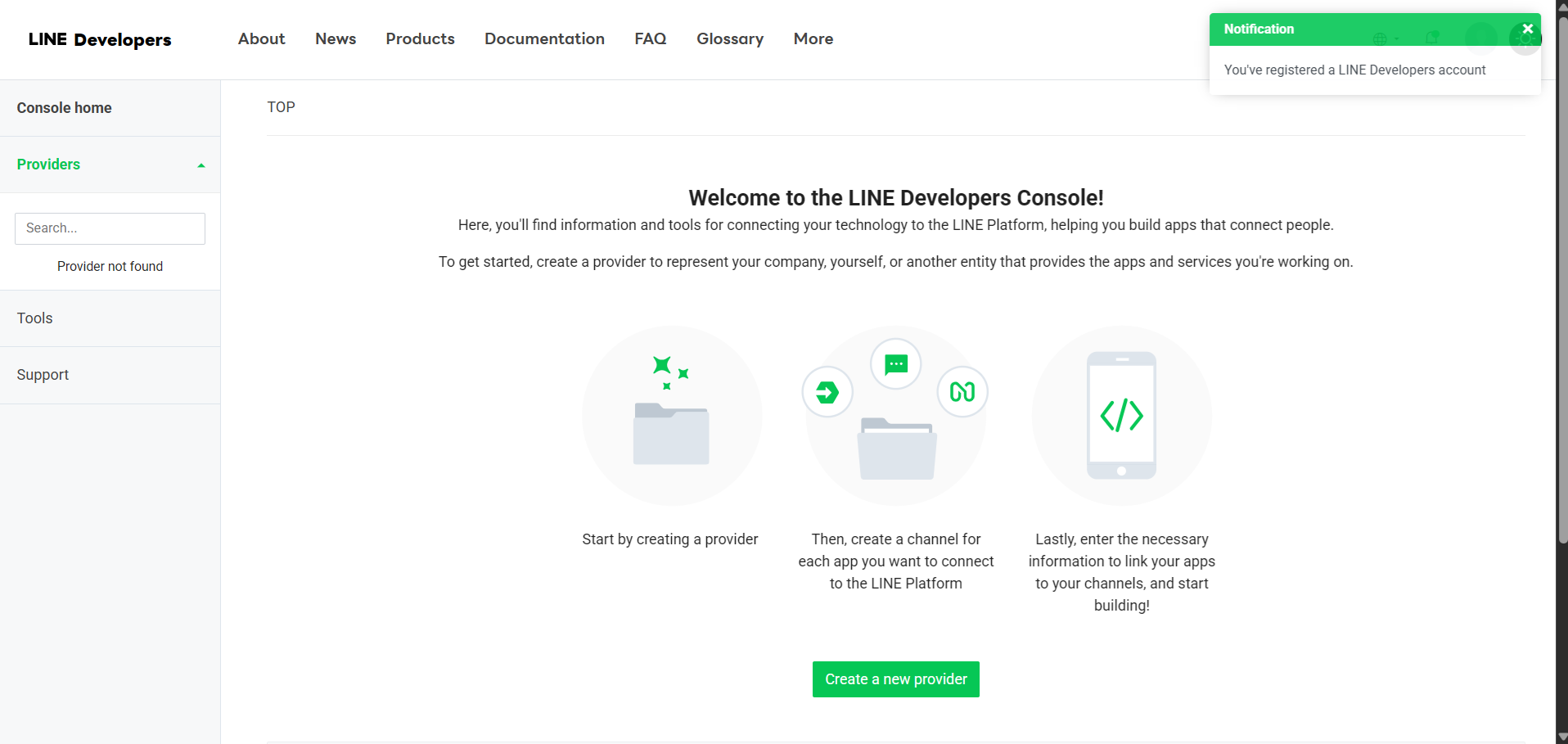Open Support in the sidebar
The height and width of the screenshot is (744, 1568).
coord(43,375)
